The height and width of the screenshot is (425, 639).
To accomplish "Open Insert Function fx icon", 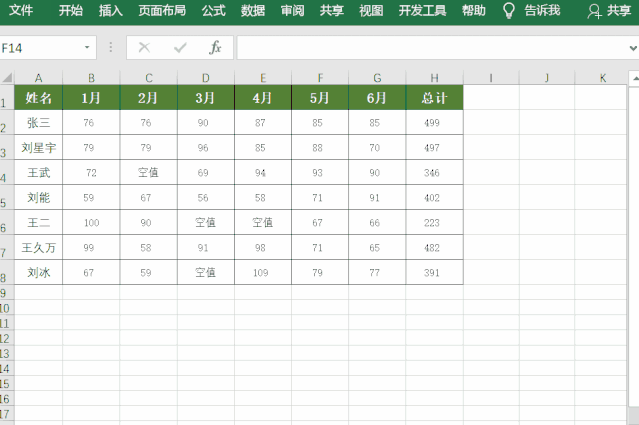I will [215, 48].
